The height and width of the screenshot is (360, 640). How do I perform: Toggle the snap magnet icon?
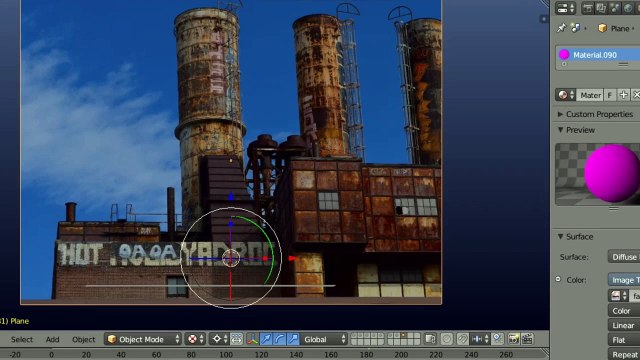tap(462, 339)
